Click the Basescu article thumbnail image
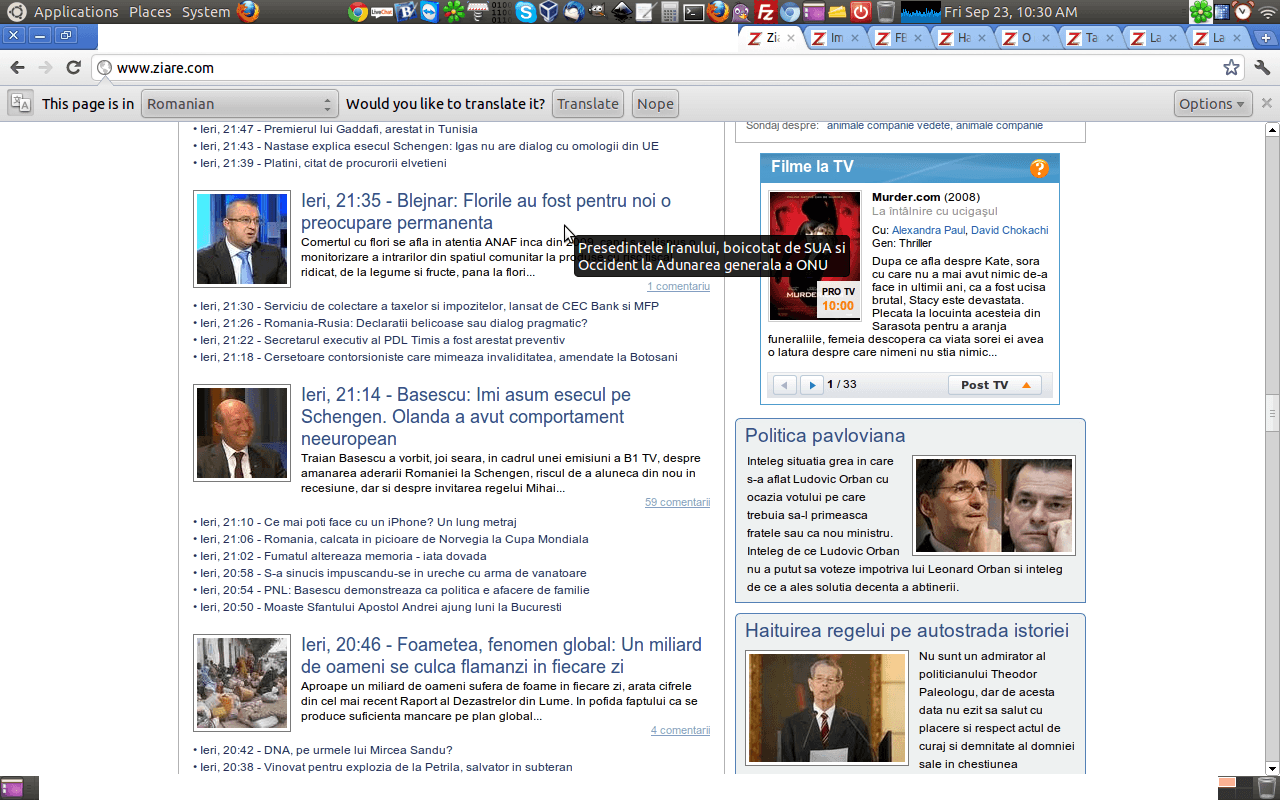The height and width of the screenshot is (800, 1280). (x=242, y=433)
